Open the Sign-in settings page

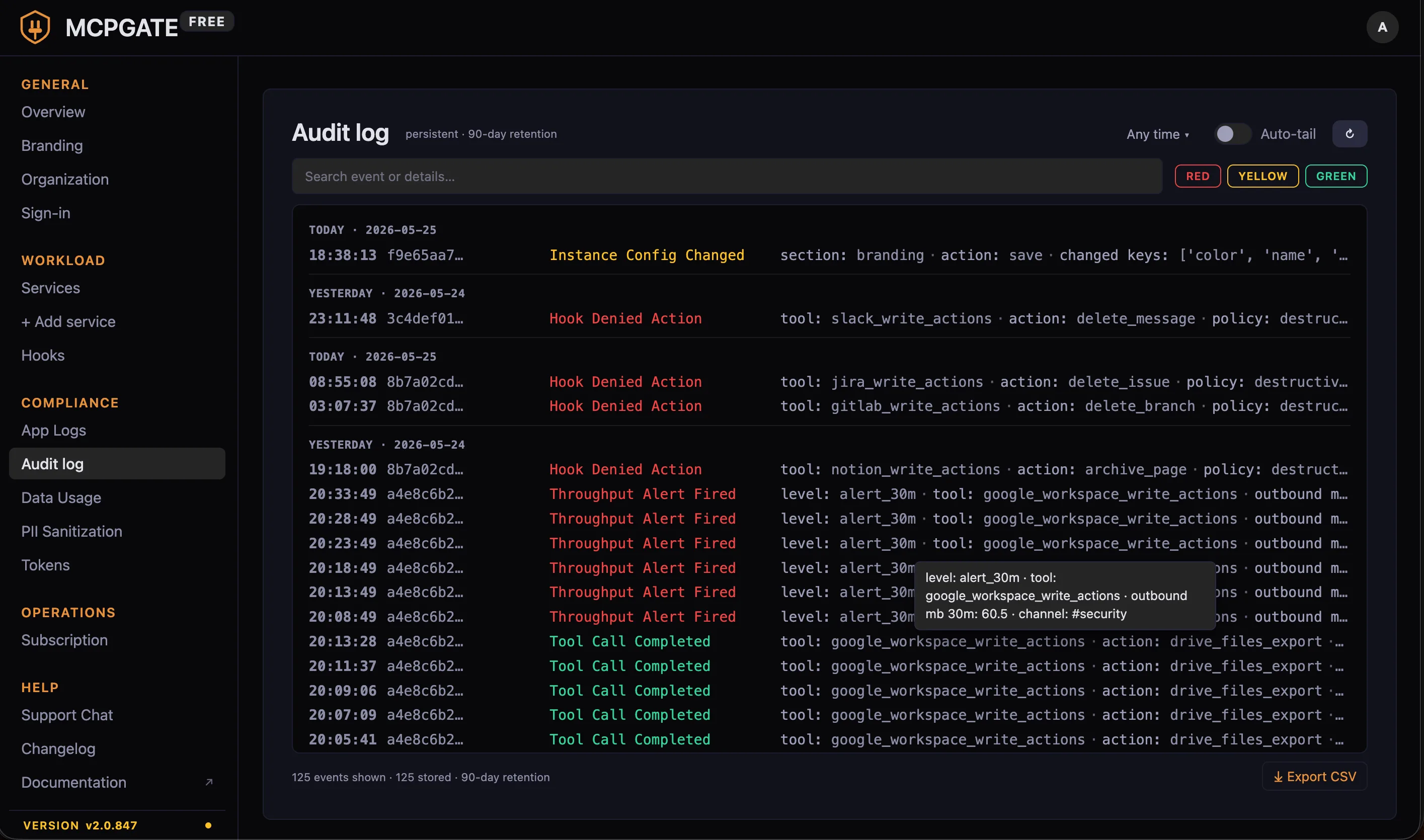click(x=46, y=213)
